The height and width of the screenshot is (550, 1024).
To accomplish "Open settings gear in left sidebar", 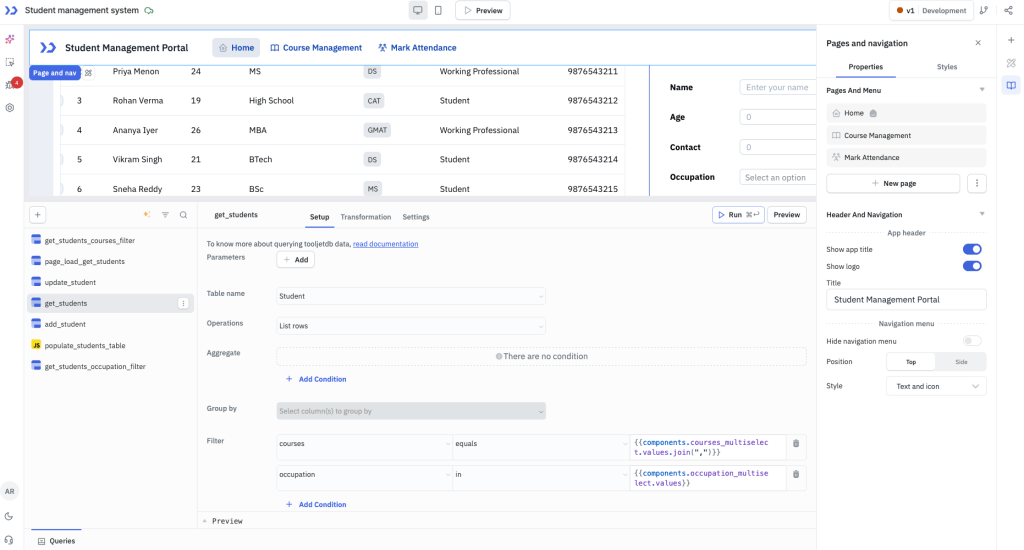I will click(10, 108).
